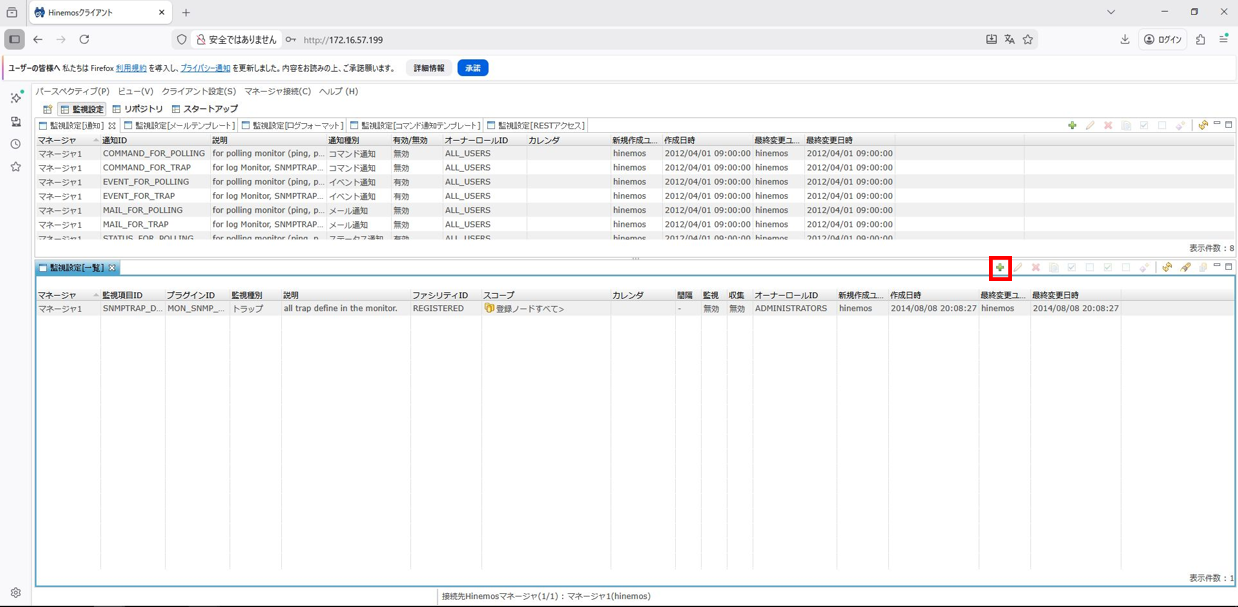Switch to 監視設定[メールテンプレート] tab

180,126
